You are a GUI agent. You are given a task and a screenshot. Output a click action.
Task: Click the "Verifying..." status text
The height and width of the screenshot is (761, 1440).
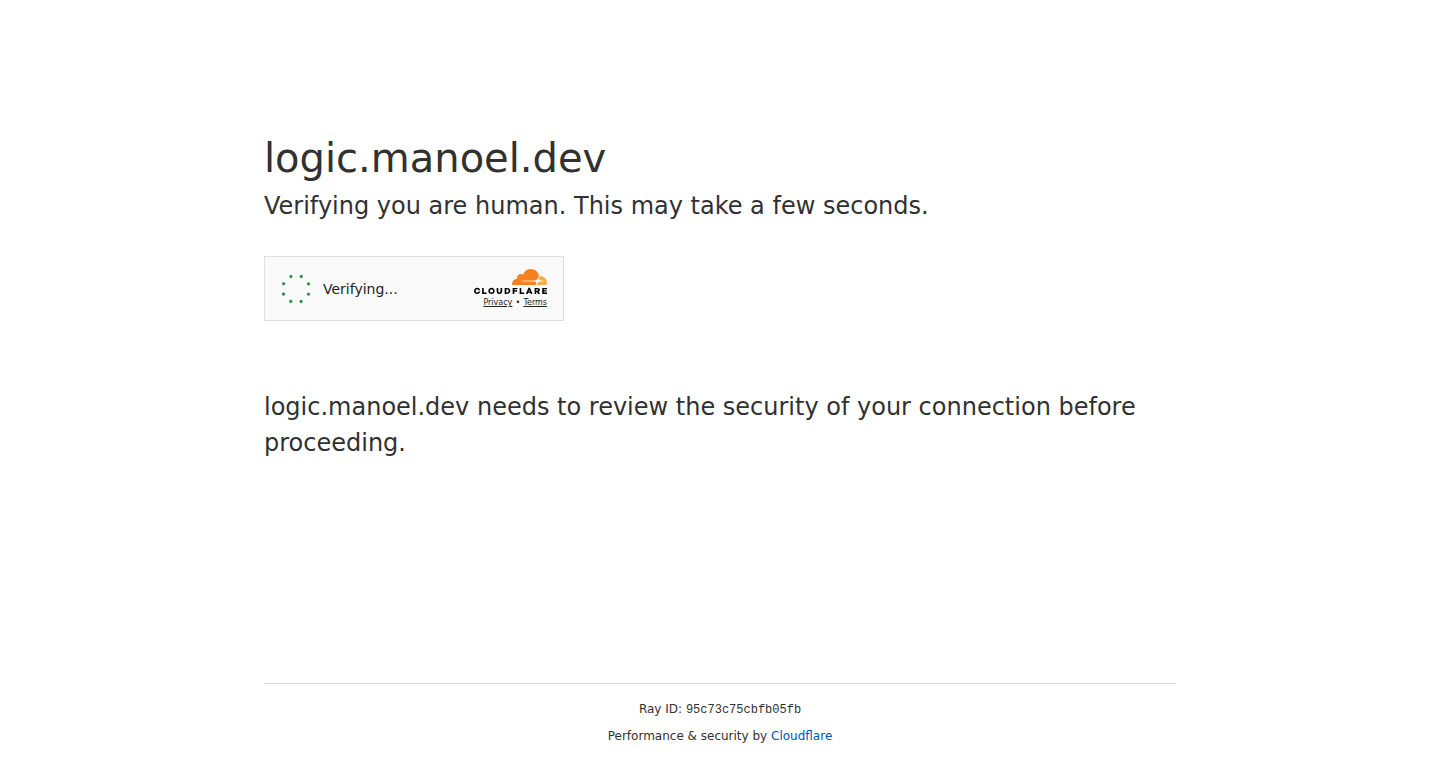pos(360,289)
